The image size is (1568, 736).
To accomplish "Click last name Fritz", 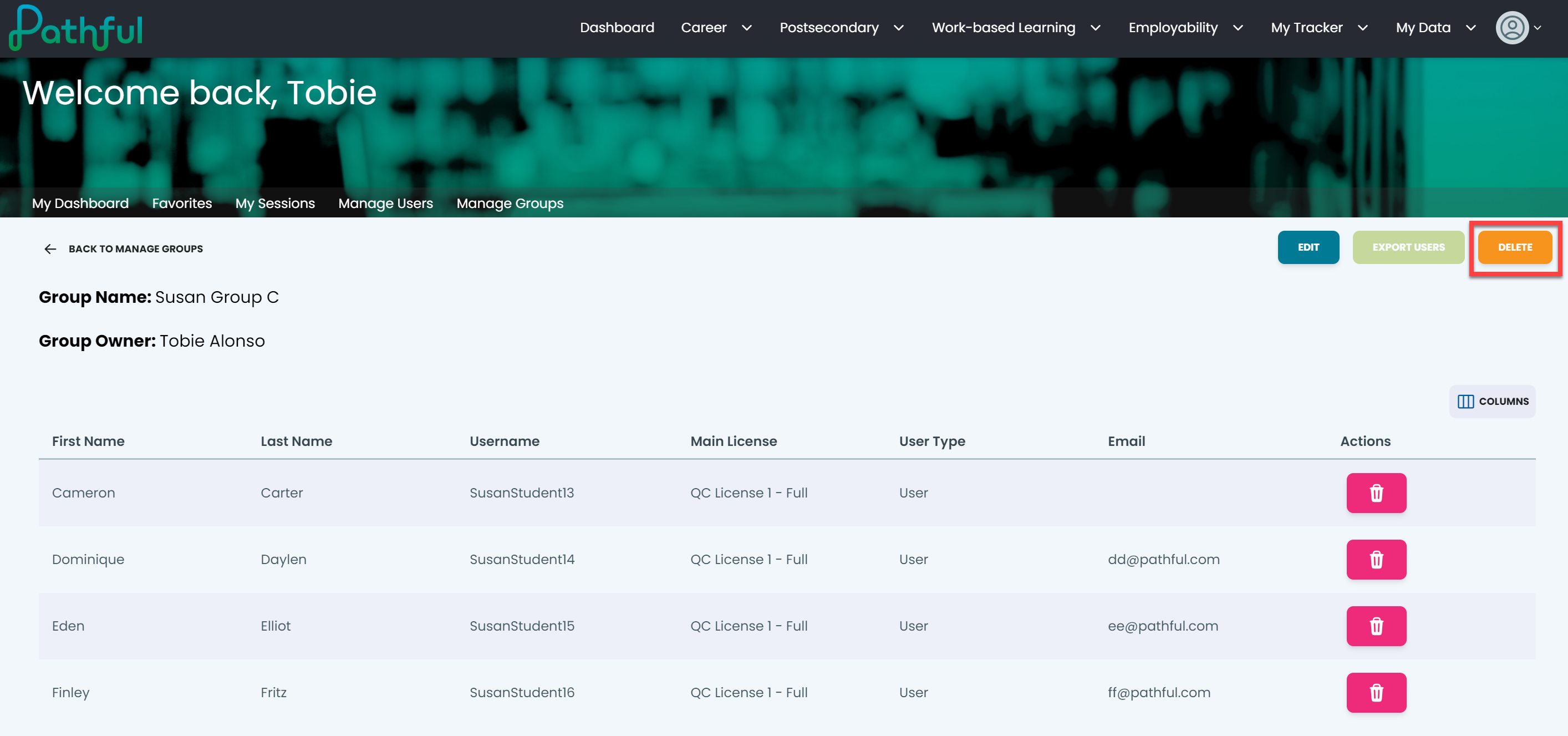I will (273, 692).
